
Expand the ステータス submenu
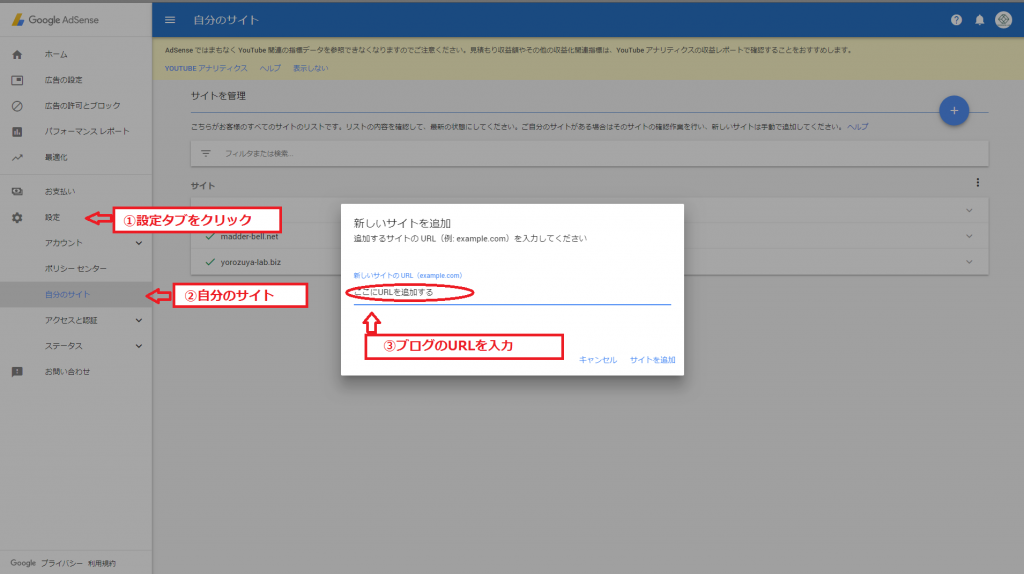(138, 346)
